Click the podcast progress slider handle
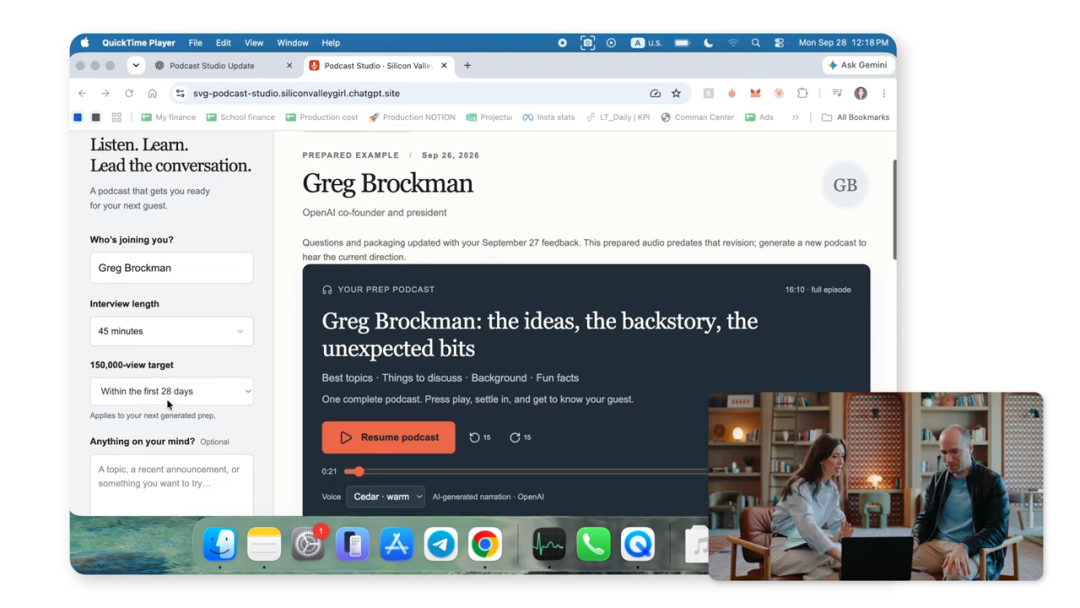Viewport: 1080px width, 608px height. pos(359,471)
